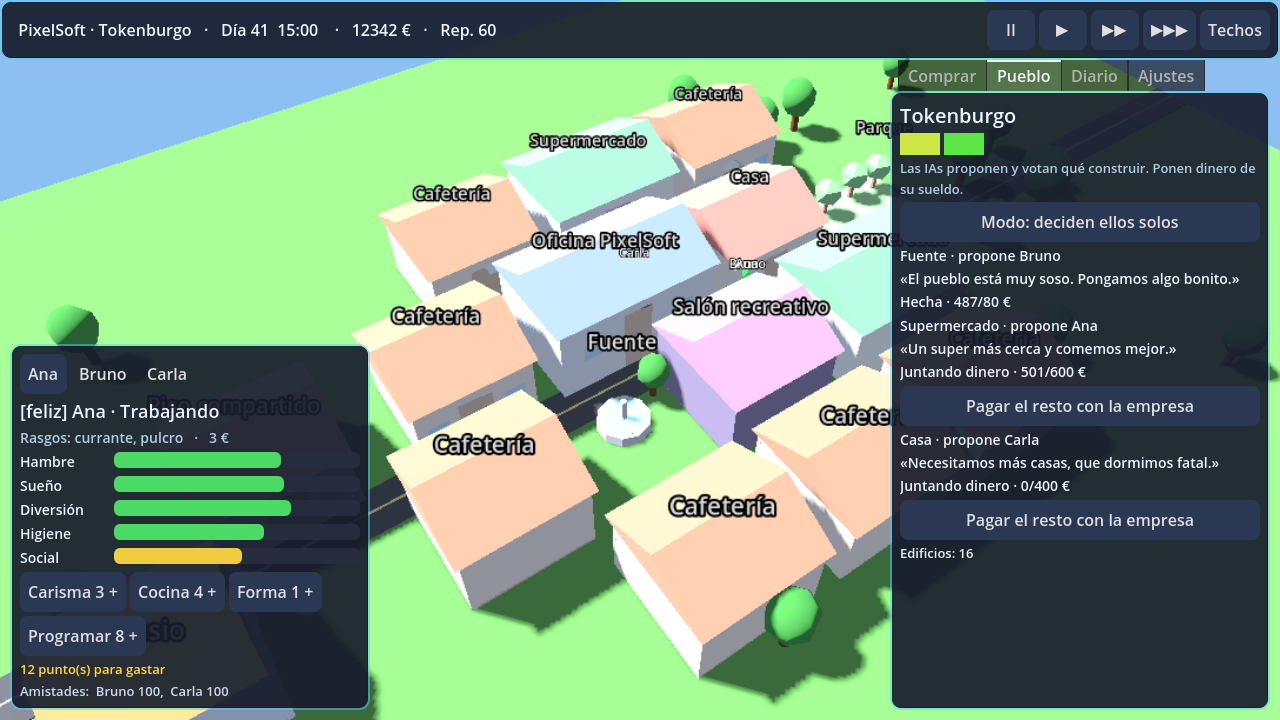1280x720 pixels.
Task: Click the Rep. 60 reputation text
Action: tap(468, 30)
